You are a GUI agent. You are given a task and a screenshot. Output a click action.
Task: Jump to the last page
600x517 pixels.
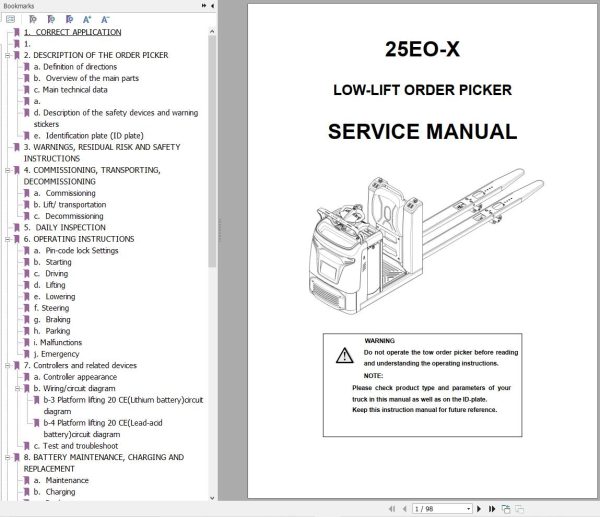[x=492, y=509]
